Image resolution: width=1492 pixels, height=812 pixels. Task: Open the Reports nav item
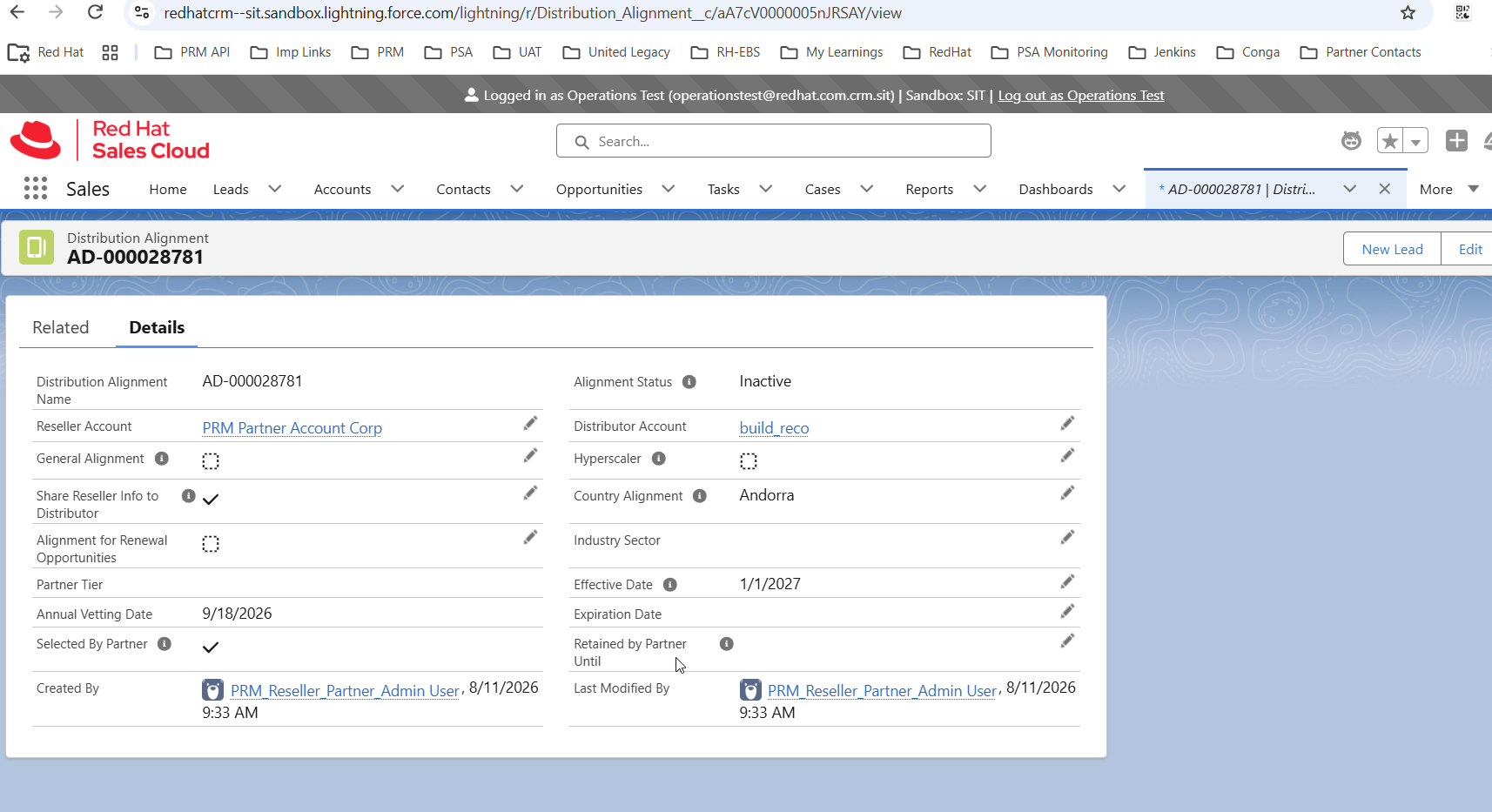click(929, 189)
